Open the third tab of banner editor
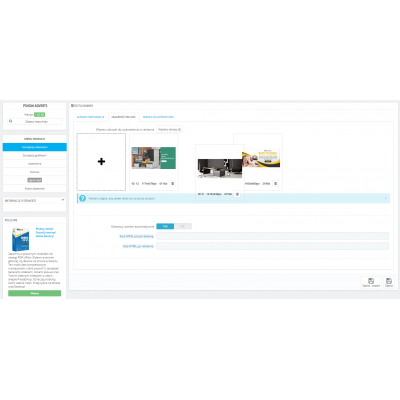The height and width of the screenshot is (400, 400). click(x=158, y=117)
